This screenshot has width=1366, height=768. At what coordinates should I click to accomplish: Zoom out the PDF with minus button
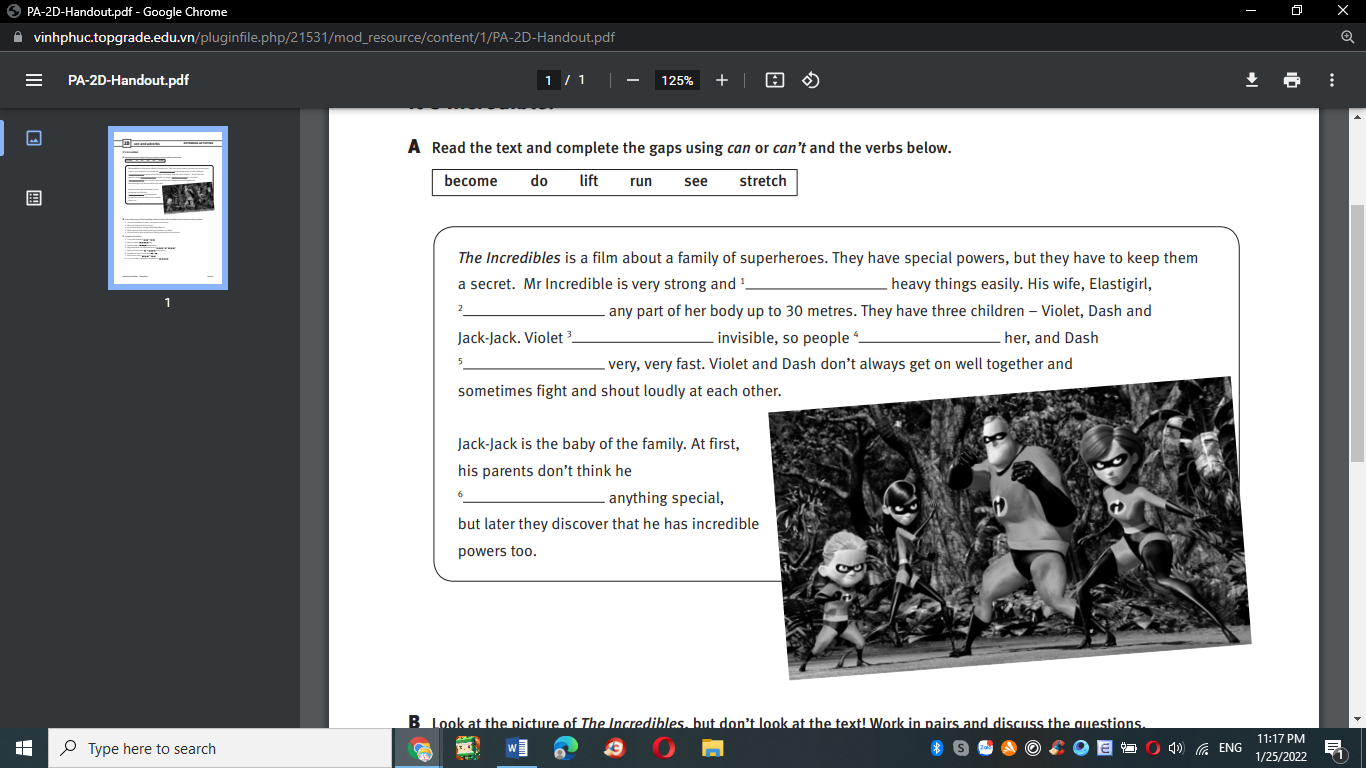632,80
